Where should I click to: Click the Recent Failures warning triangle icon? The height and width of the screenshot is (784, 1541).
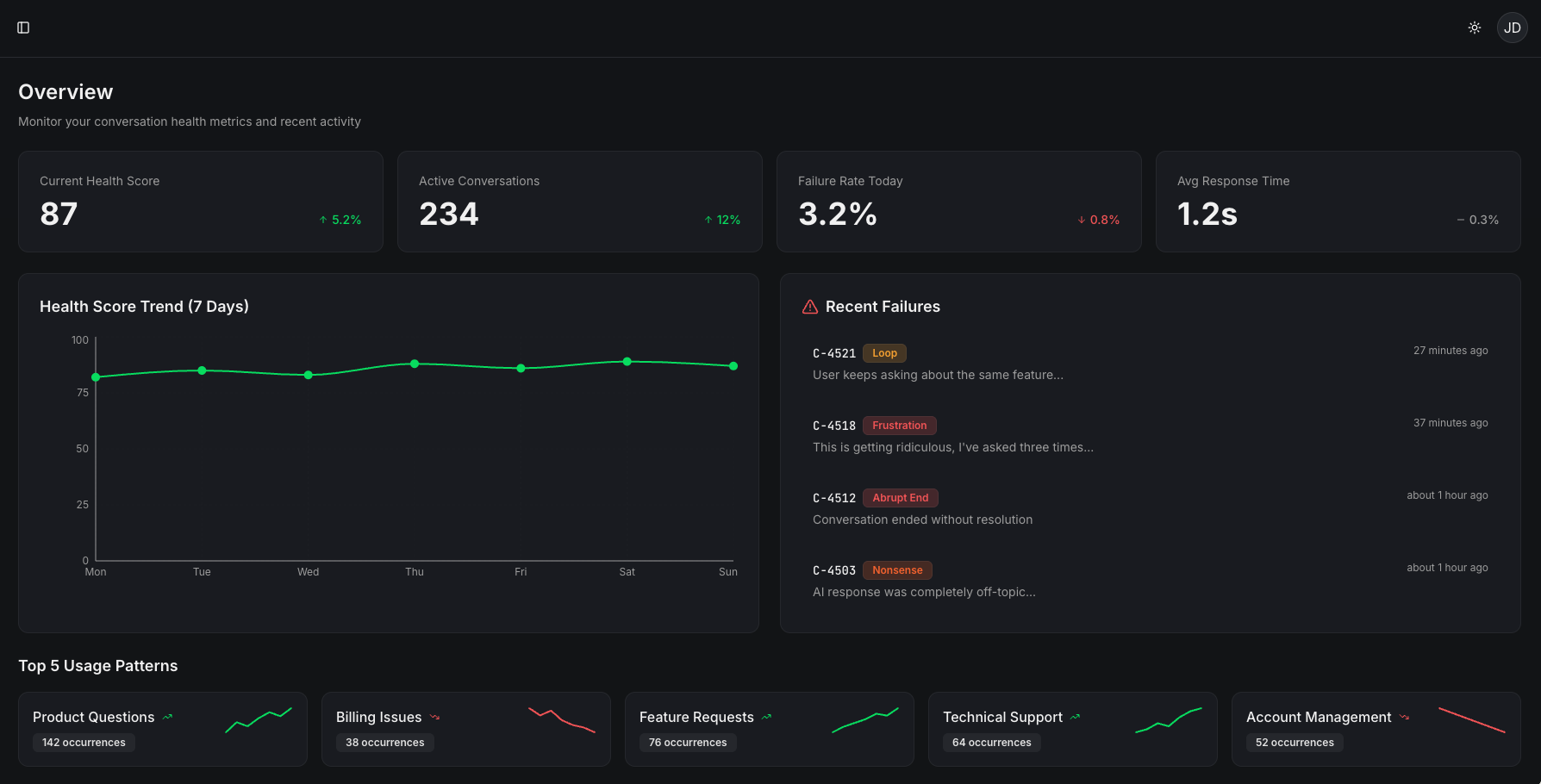[x=810, y=307]
